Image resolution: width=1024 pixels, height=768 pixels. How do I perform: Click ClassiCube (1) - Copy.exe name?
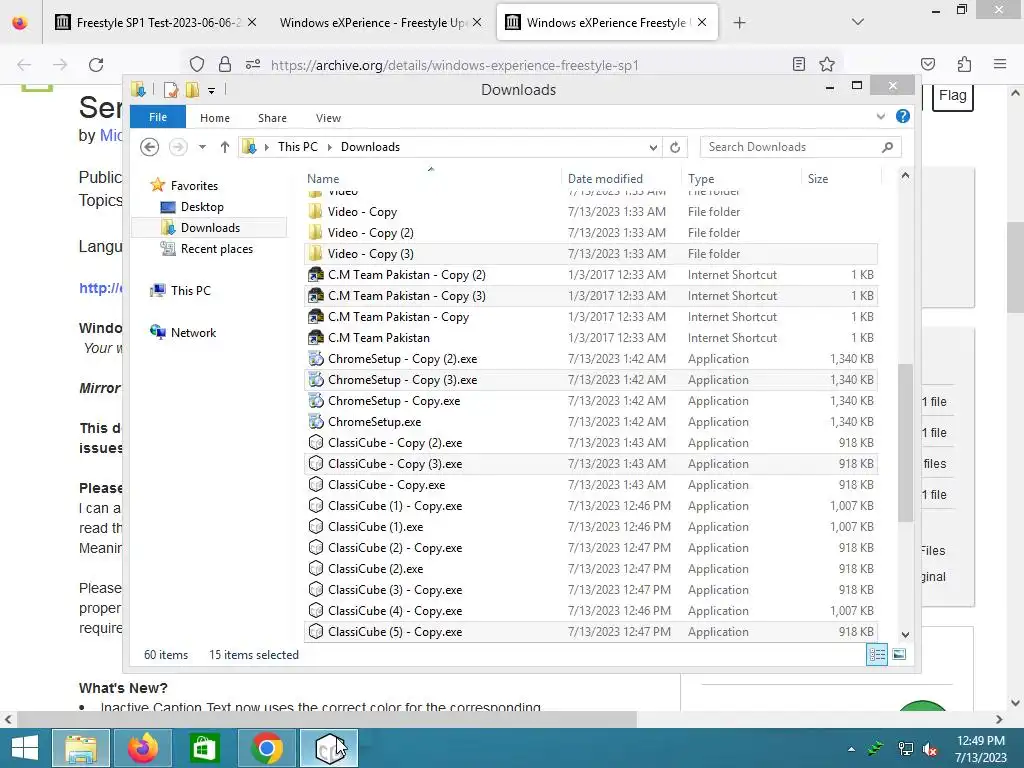(x=395, y=505)
